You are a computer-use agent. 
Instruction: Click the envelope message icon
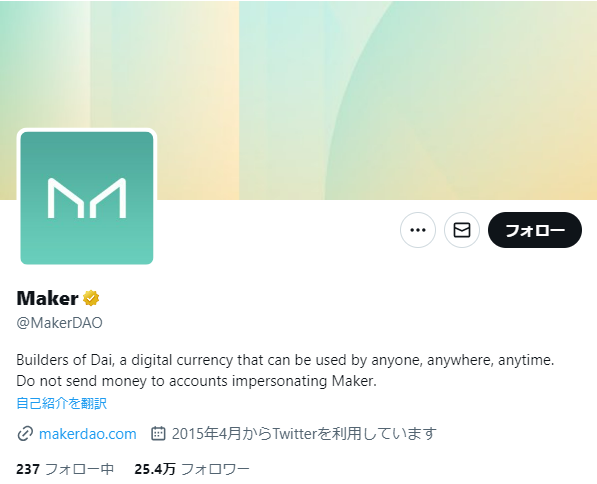462,230
